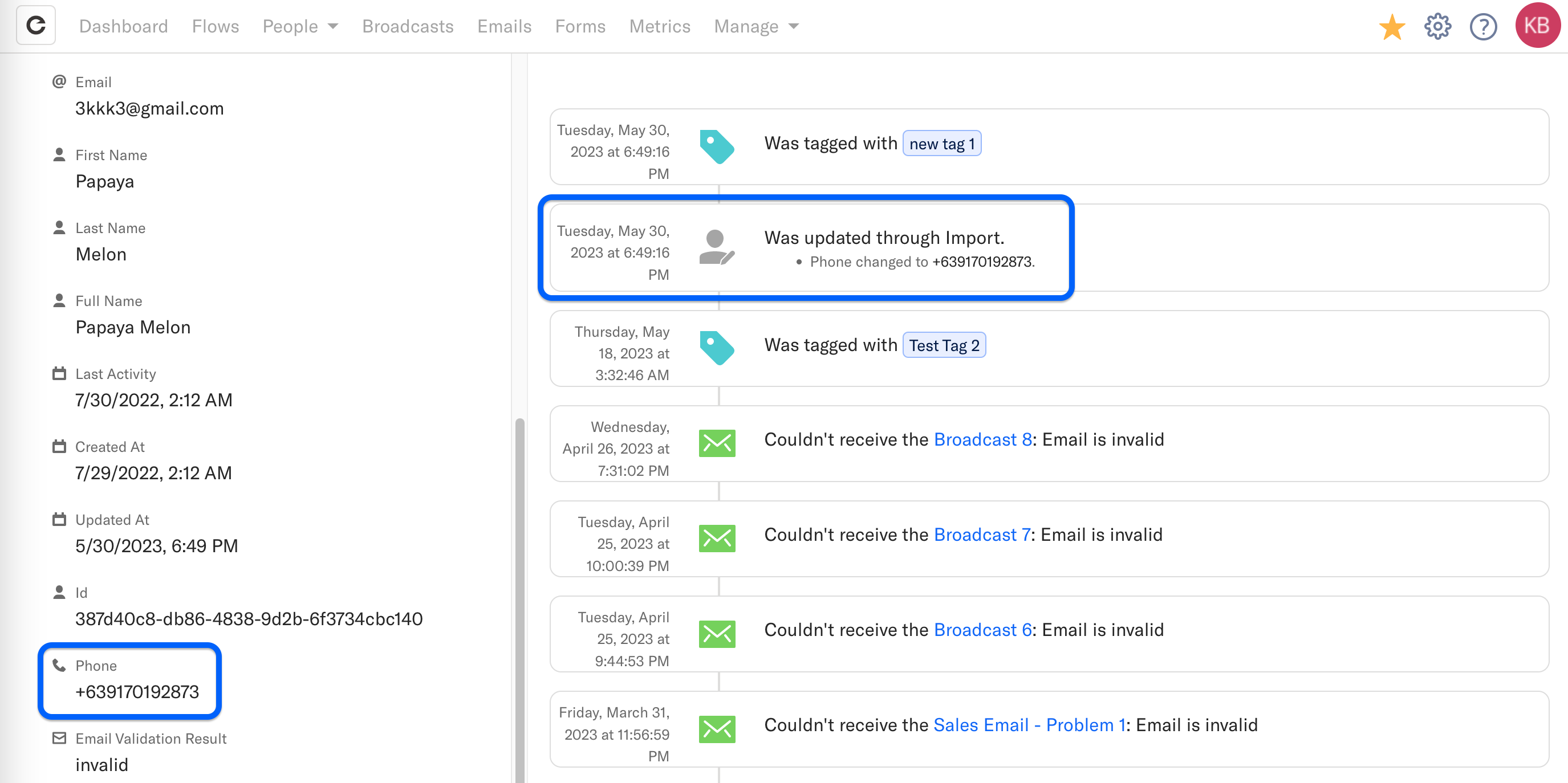Viewport: 1568px width, 783px height.
Task: Click the person-edit icon on Import update event
Action: click(x=717, y=247)
